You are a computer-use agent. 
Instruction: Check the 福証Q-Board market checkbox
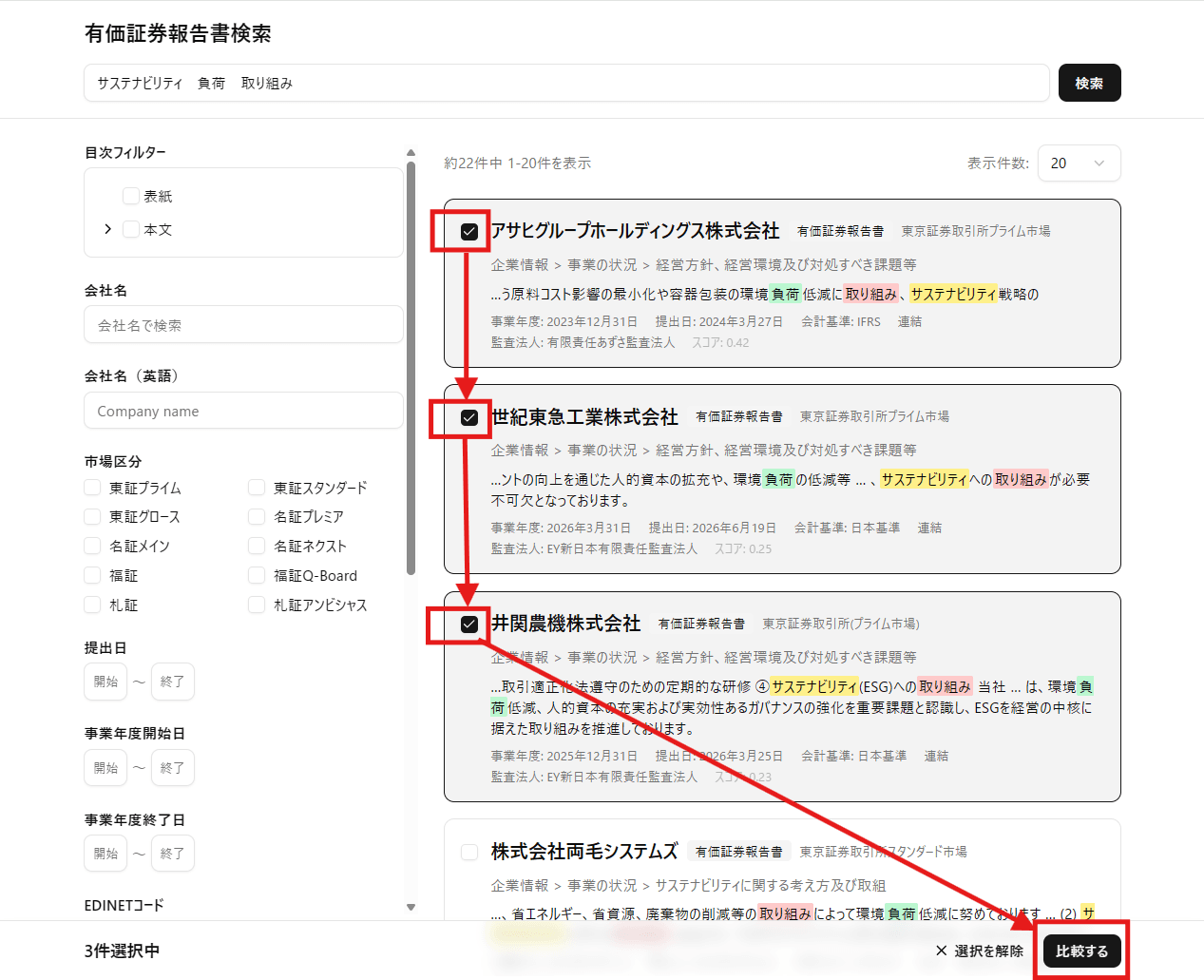[x=257, y=576]
